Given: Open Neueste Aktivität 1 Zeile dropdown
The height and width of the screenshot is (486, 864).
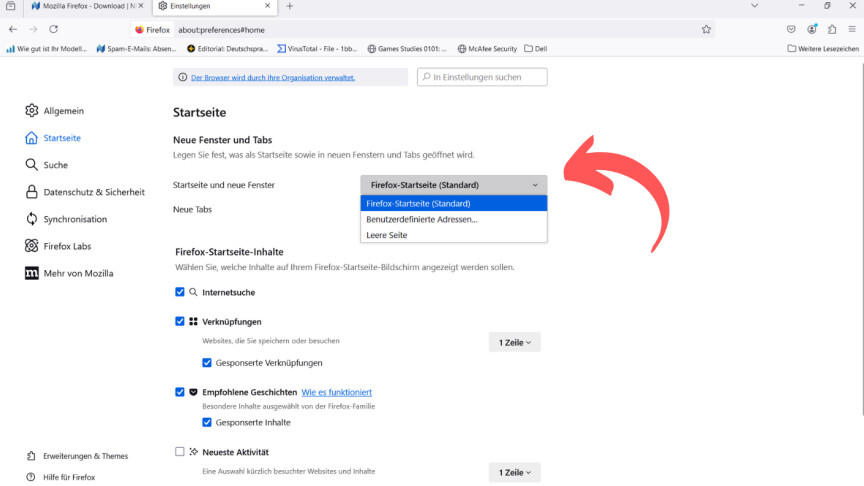Looking at the screenshot, I should 515,472.
